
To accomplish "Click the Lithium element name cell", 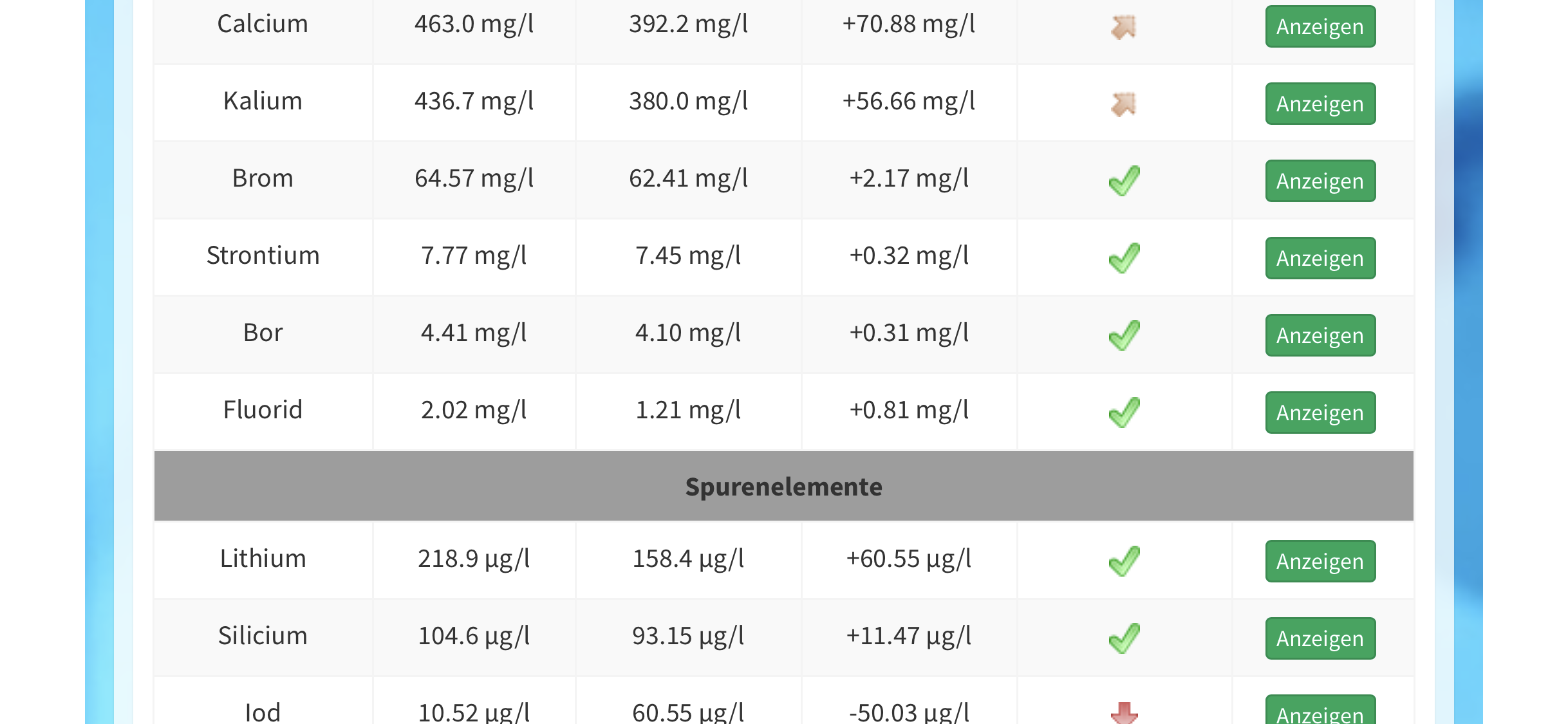I will [x=263, y=559].
